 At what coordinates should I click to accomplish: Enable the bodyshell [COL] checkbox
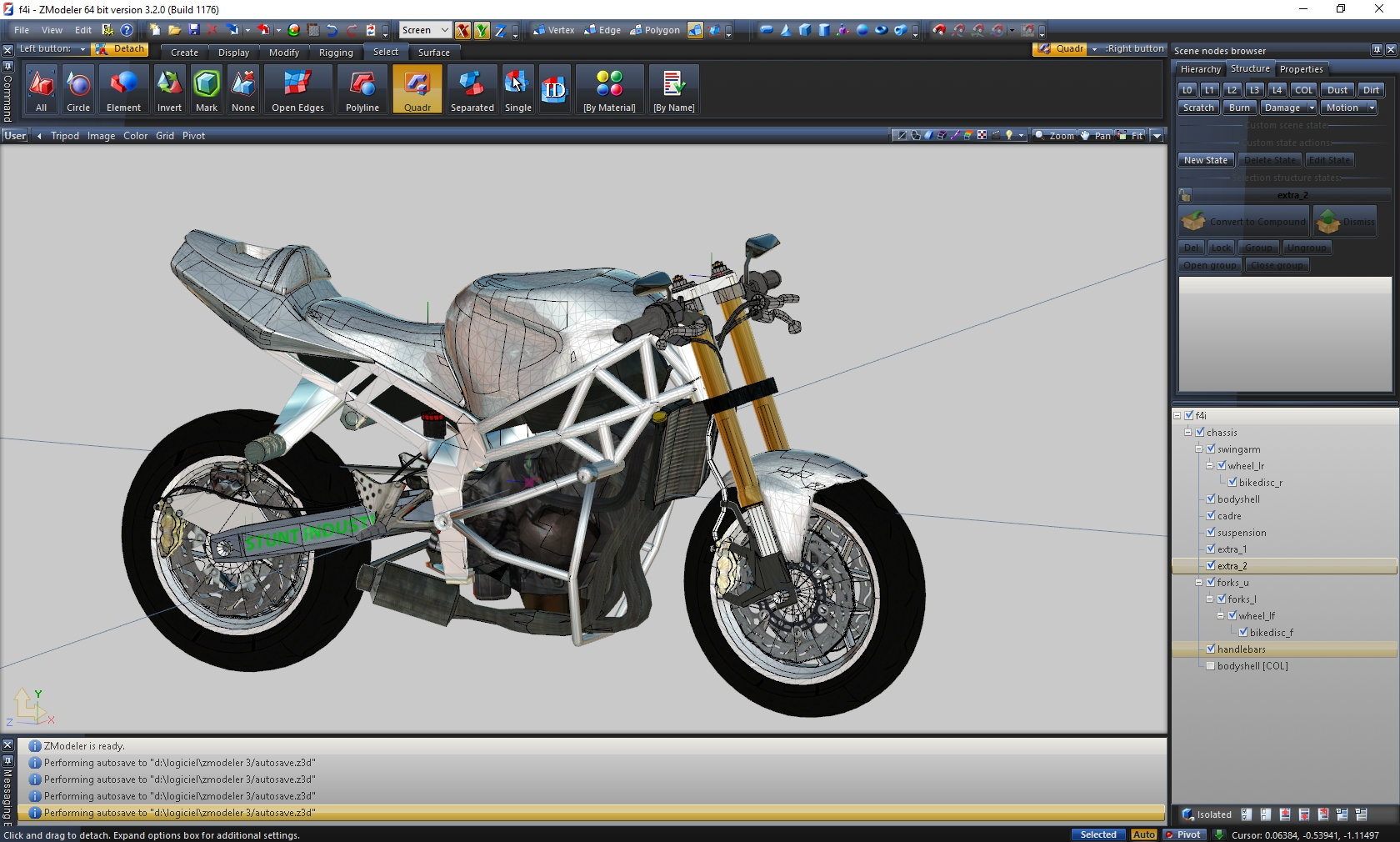(x=1211, y=665)
